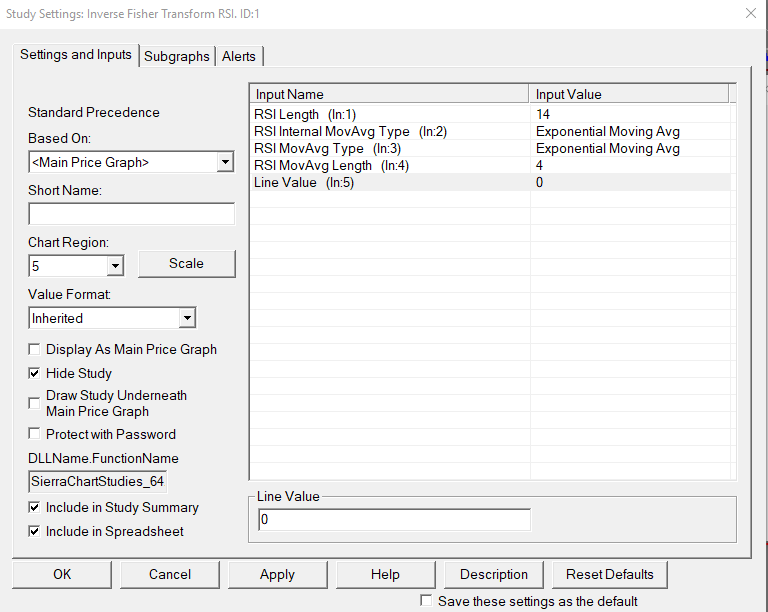Click the Scale button
Screen dimensions: 768x612
click(186, 264)
